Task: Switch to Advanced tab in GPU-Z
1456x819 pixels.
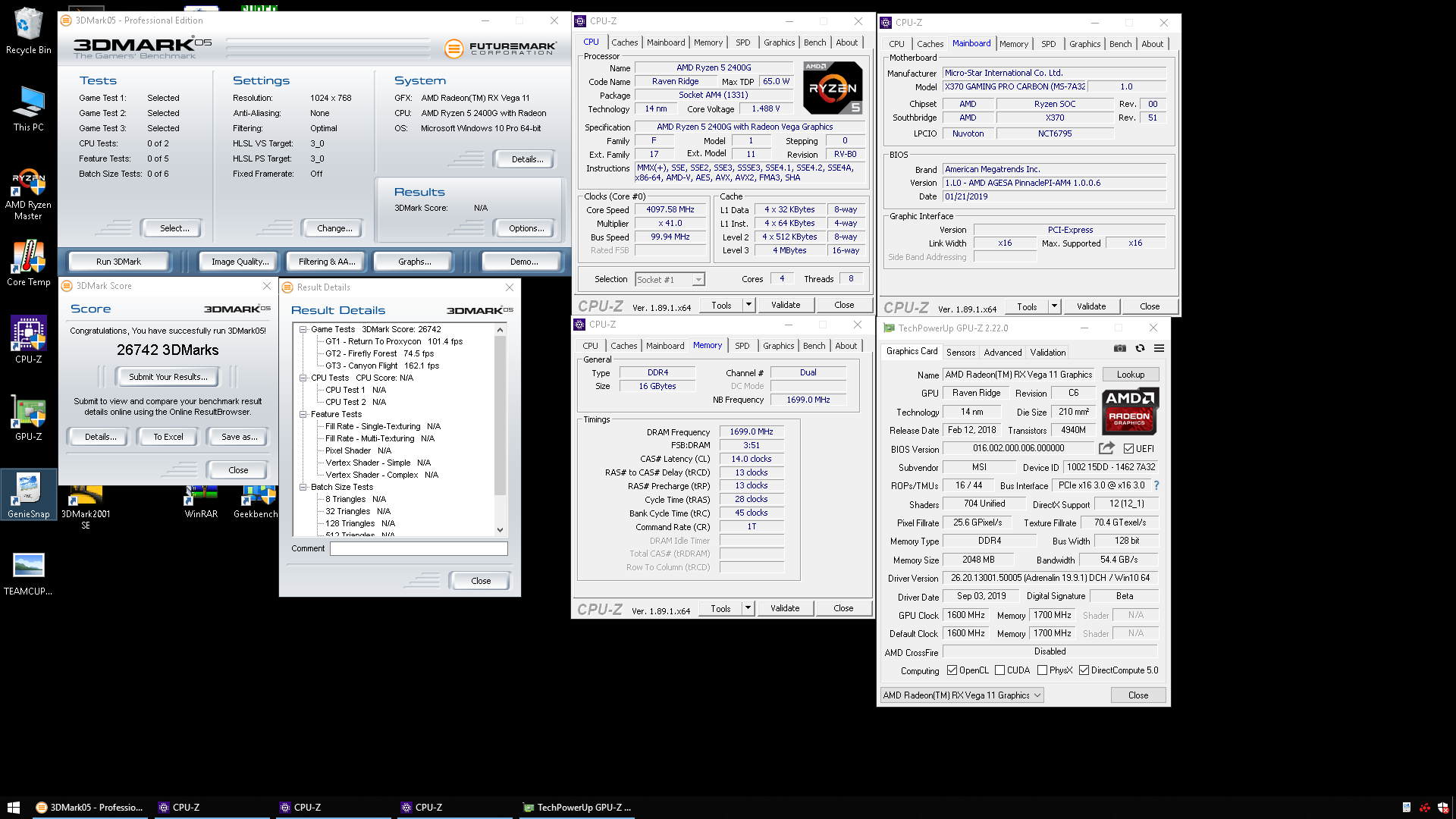Action: pyautogui.click(x=1003, y=353)
